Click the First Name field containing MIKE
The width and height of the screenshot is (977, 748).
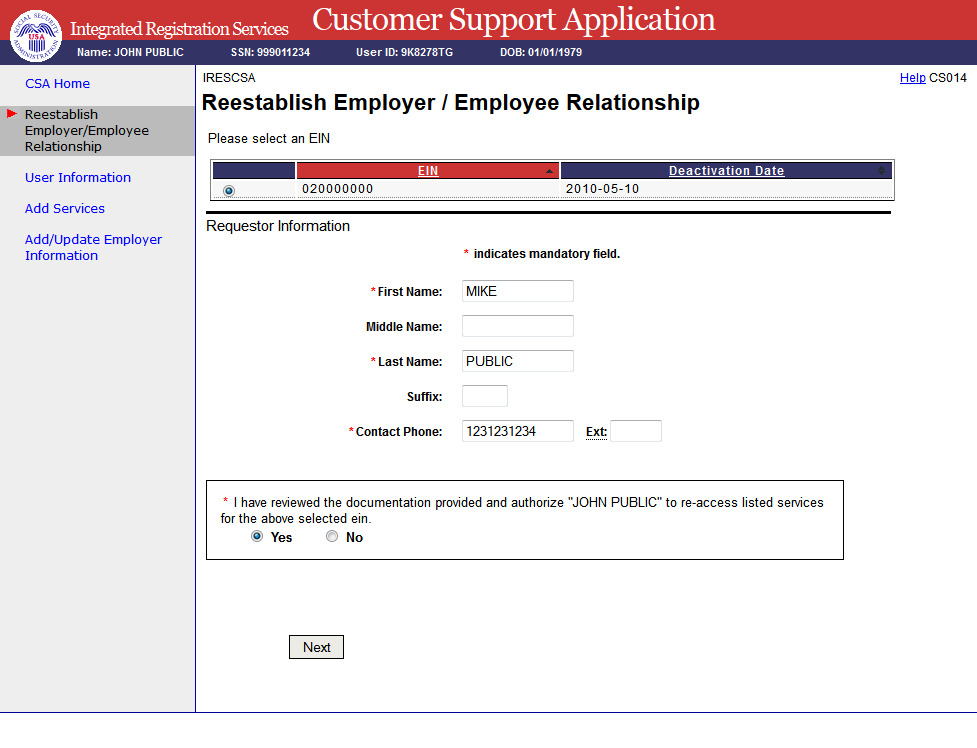517,291
